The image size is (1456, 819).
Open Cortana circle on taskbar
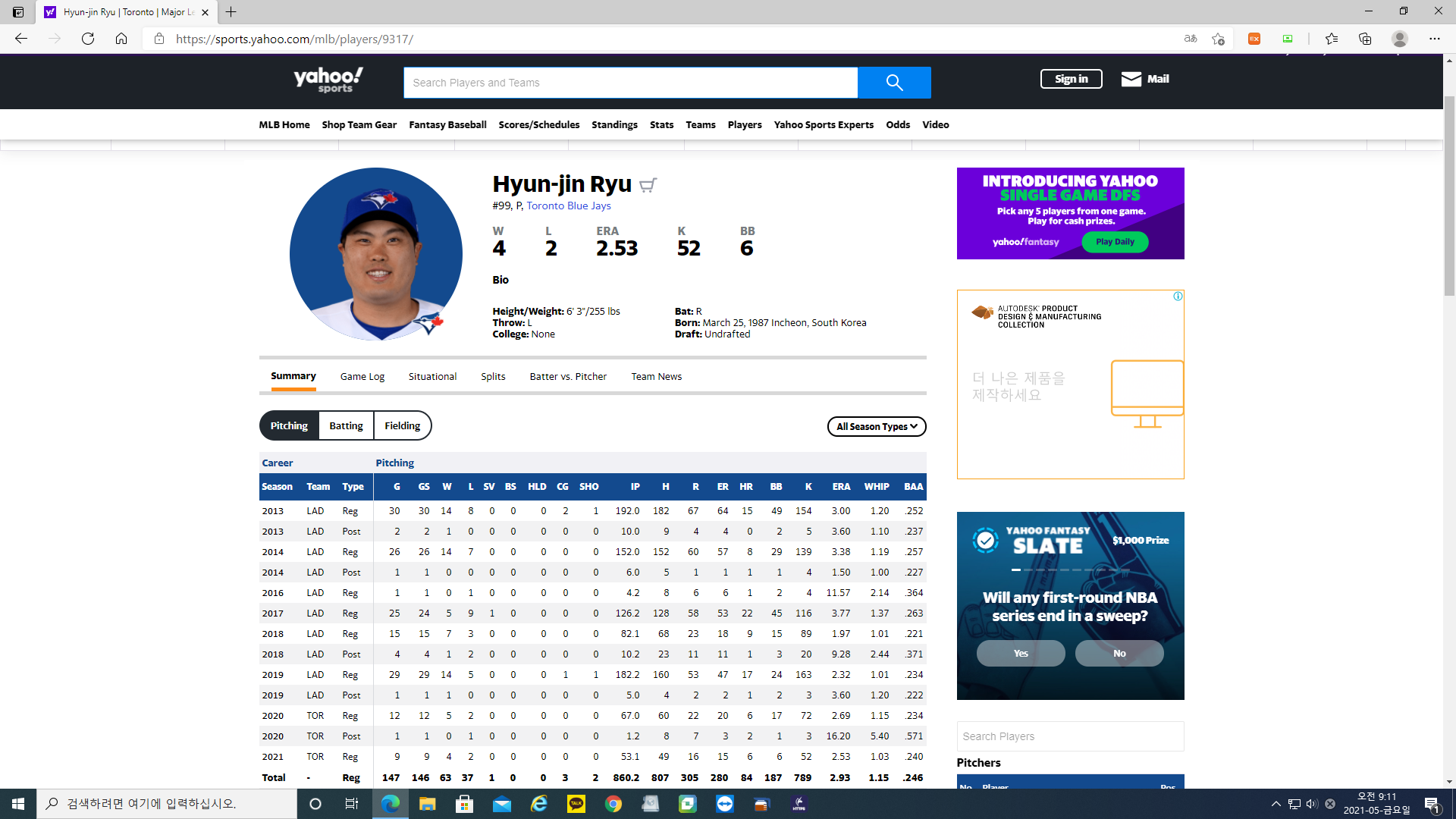pyautogui.click(x=315, y=804)
